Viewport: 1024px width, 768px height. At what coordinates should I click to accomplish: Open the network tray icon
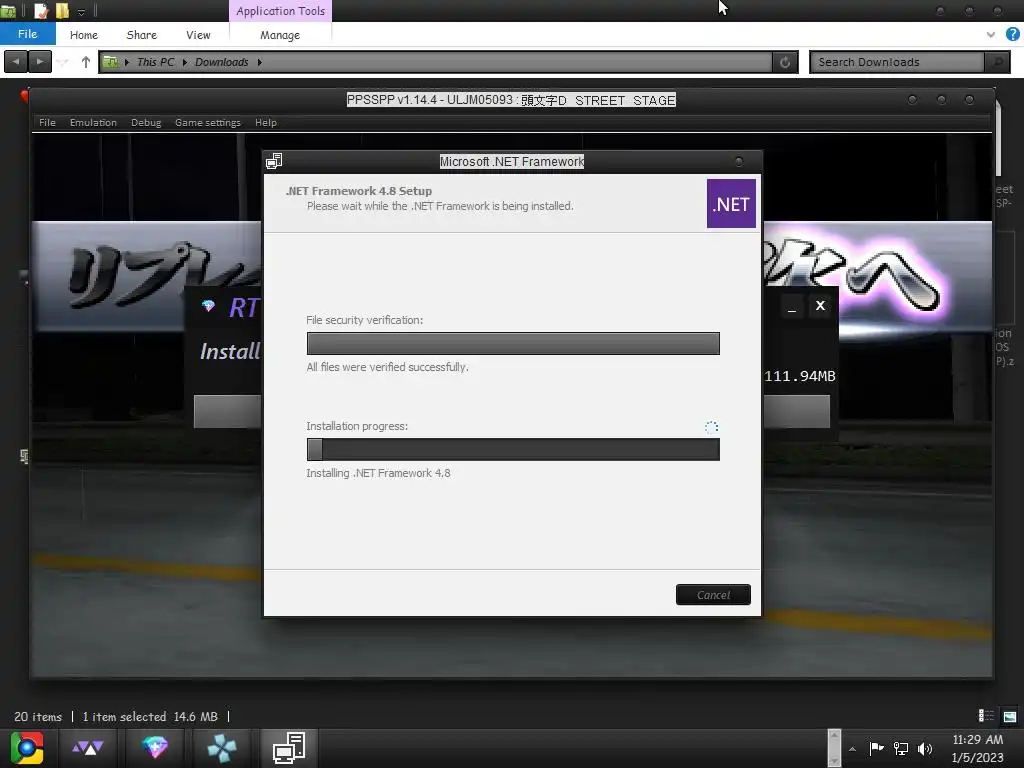click(901, 748)
